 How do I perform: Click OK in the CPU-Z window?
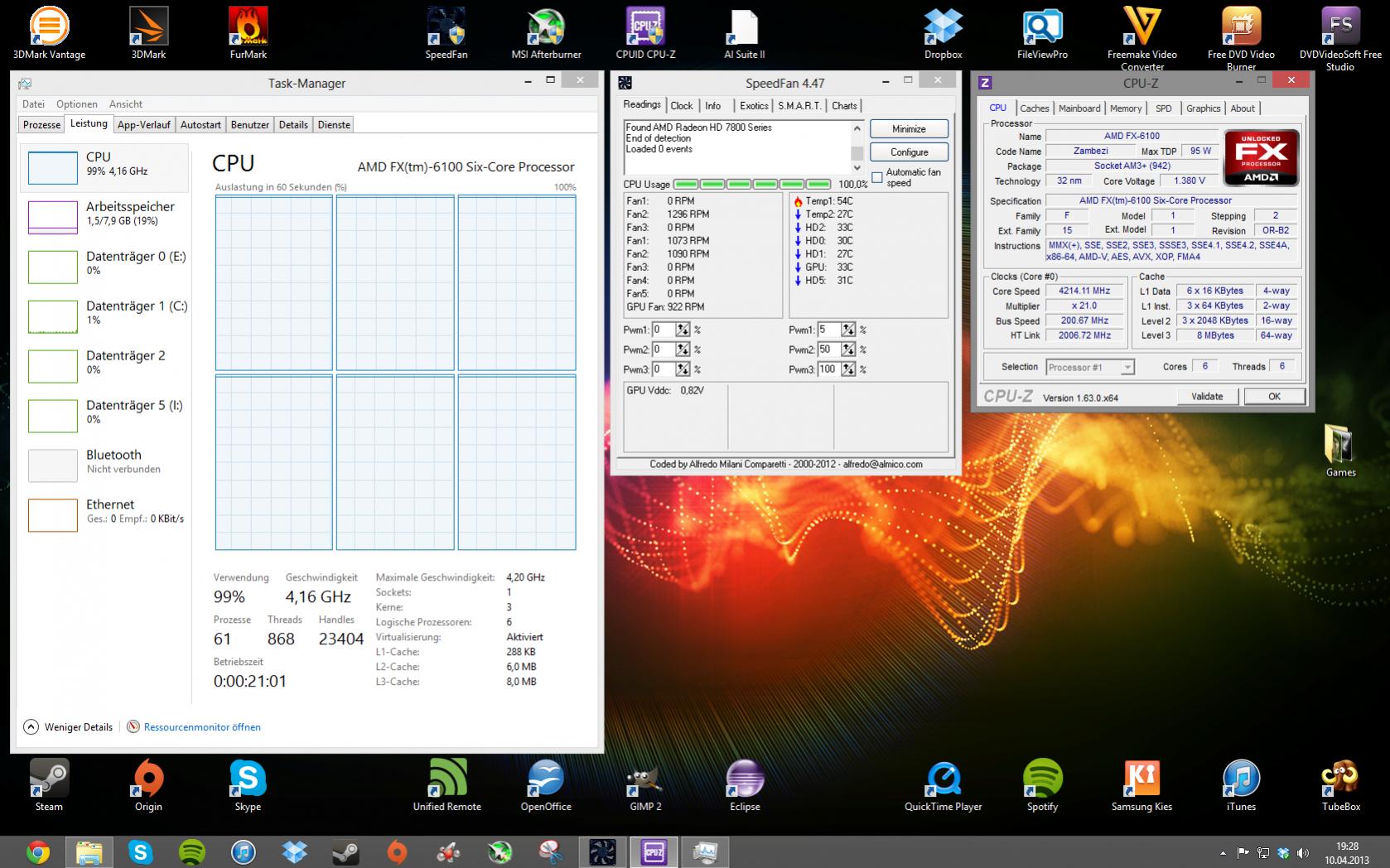point(1274,397)
